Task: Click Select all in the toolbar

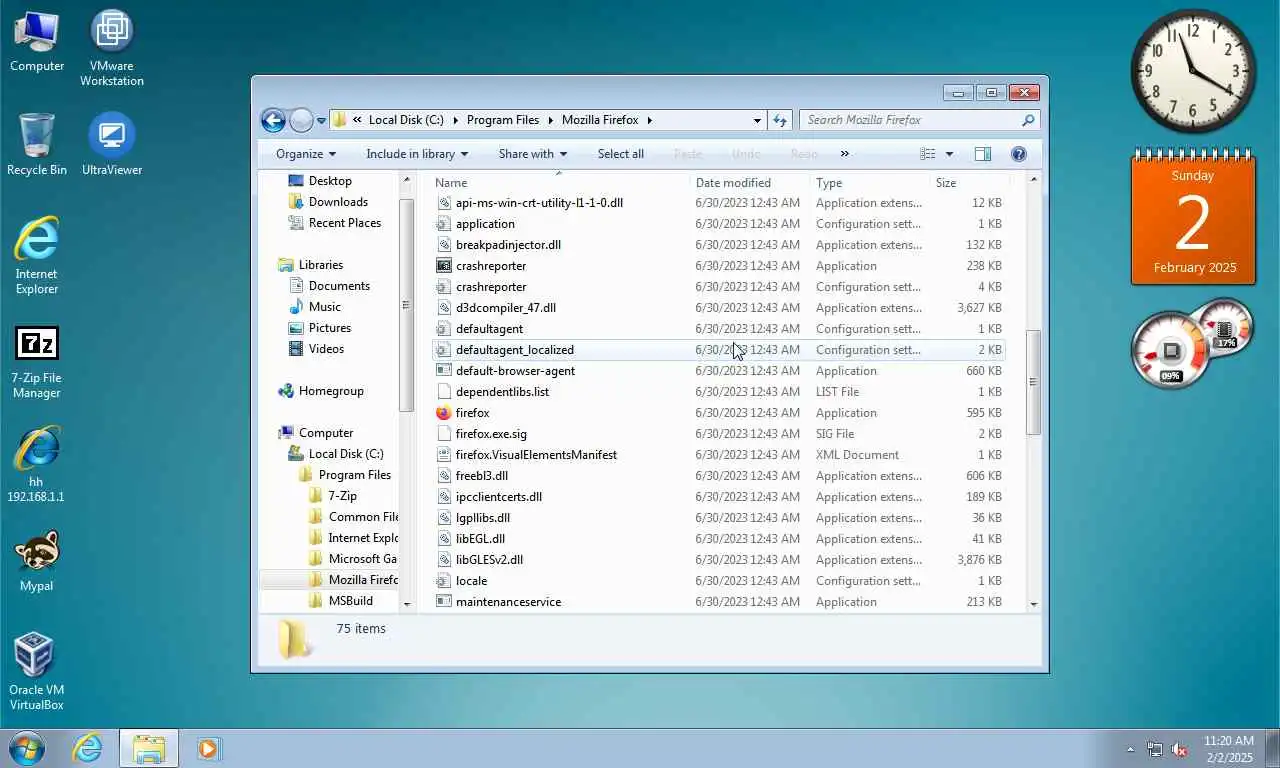Action: (621, 154)
